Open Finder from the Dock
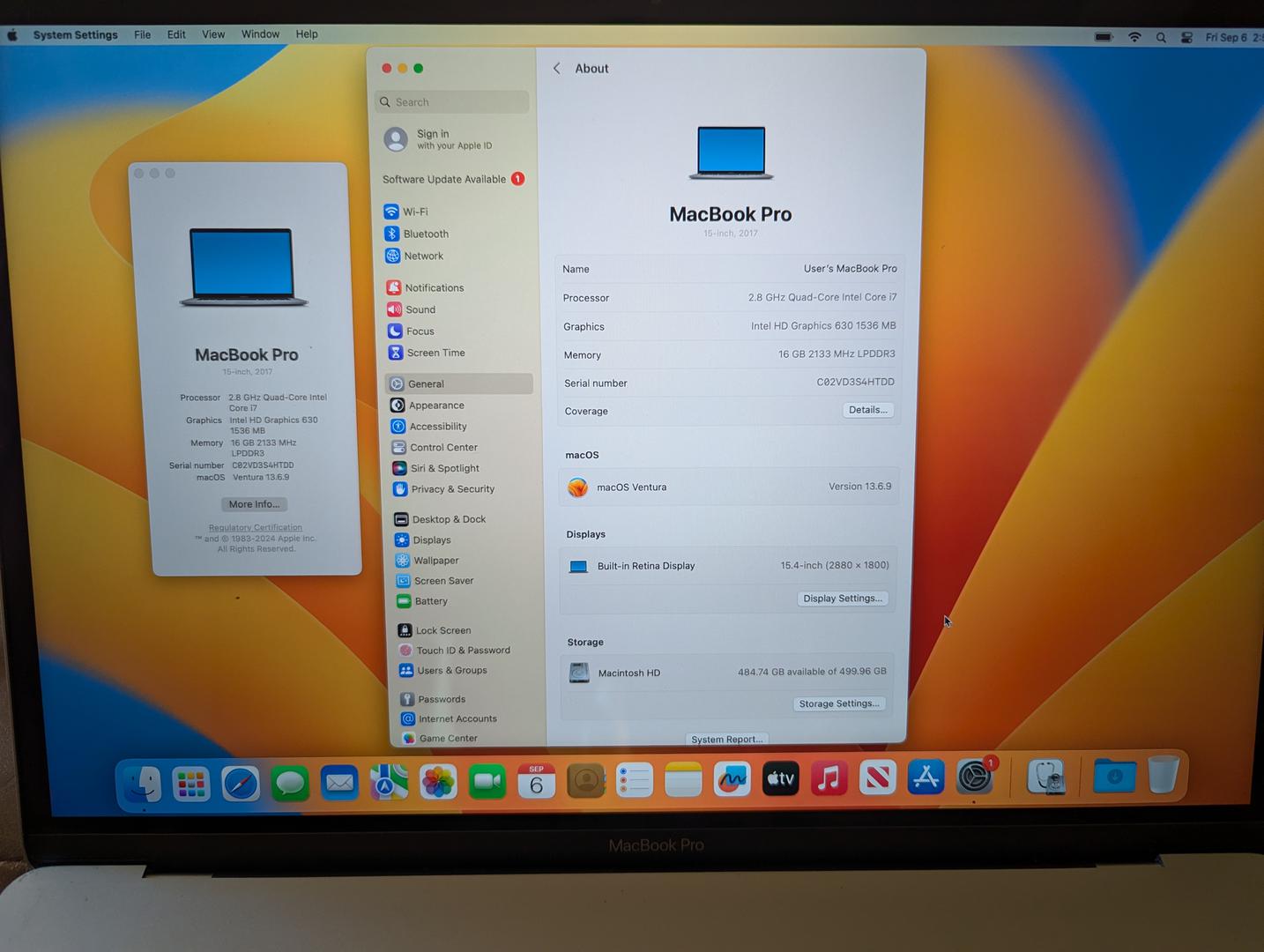This screenshot has width=1264, height=952. pyautogui.click(x=141, y=784)
